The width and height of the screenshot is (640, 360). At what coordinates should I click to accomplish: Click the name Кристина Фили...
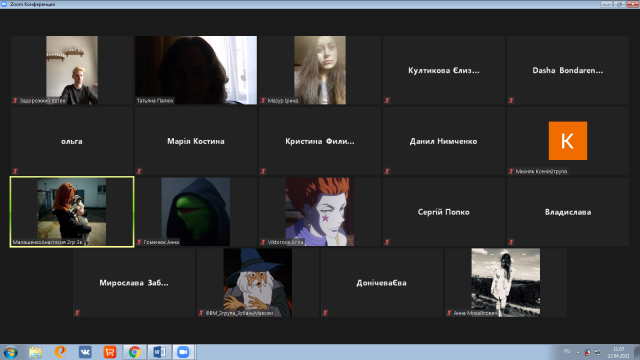tap(320, 141)
